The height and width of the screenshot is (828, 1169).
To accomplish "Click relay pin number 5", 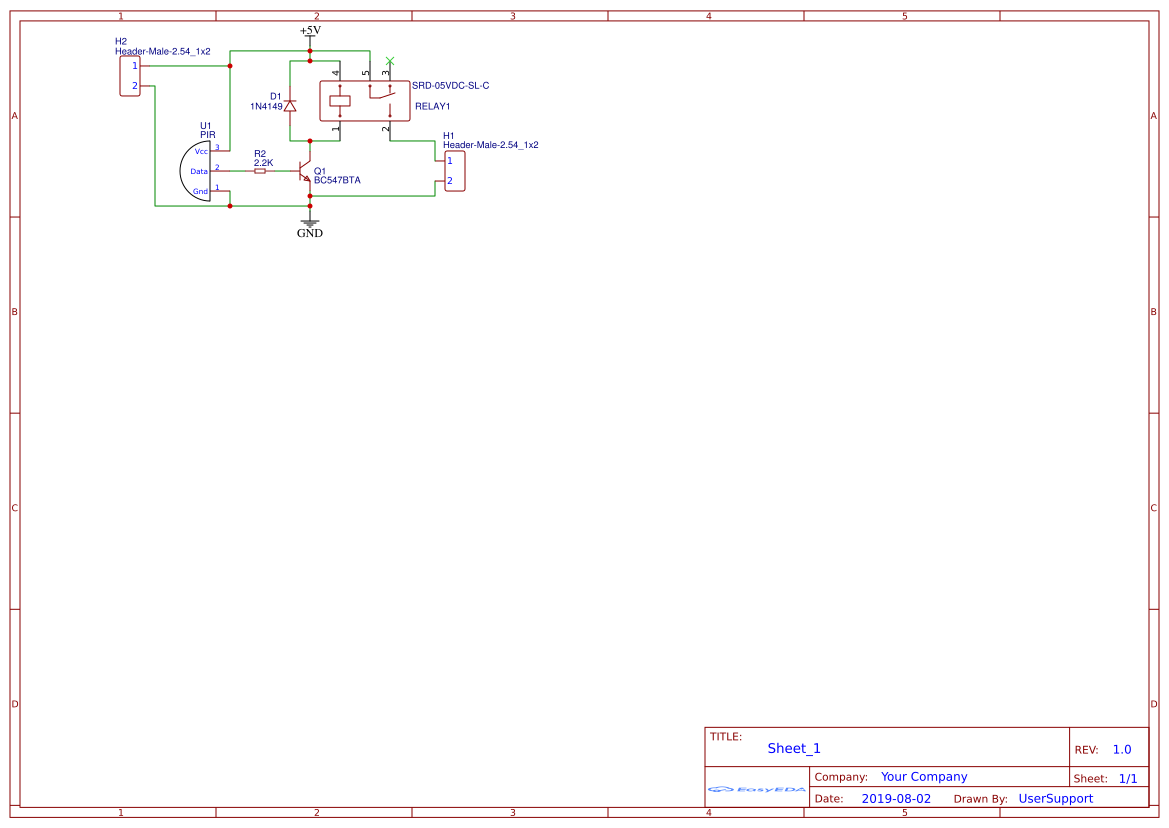I will point(366,73).
